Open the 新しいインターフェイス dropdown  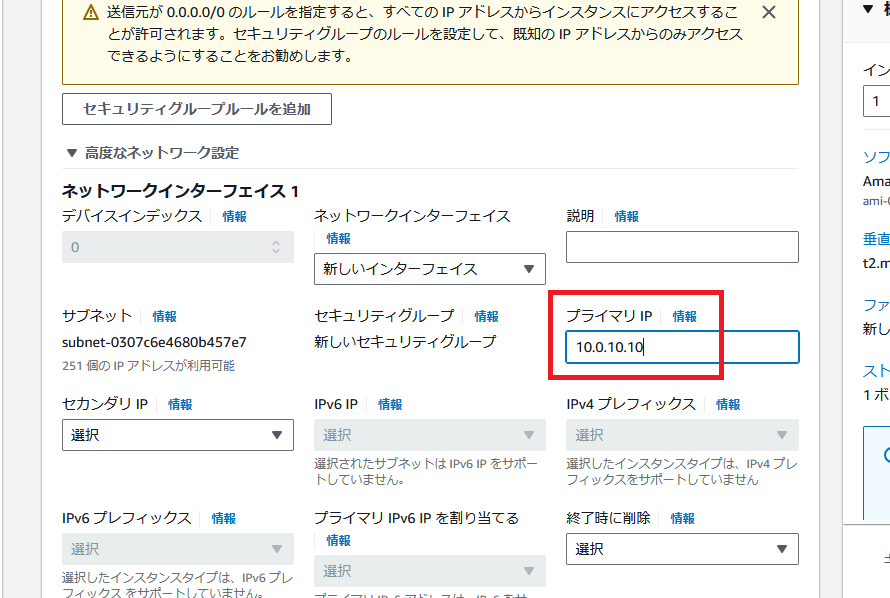[x=430, y=269]
